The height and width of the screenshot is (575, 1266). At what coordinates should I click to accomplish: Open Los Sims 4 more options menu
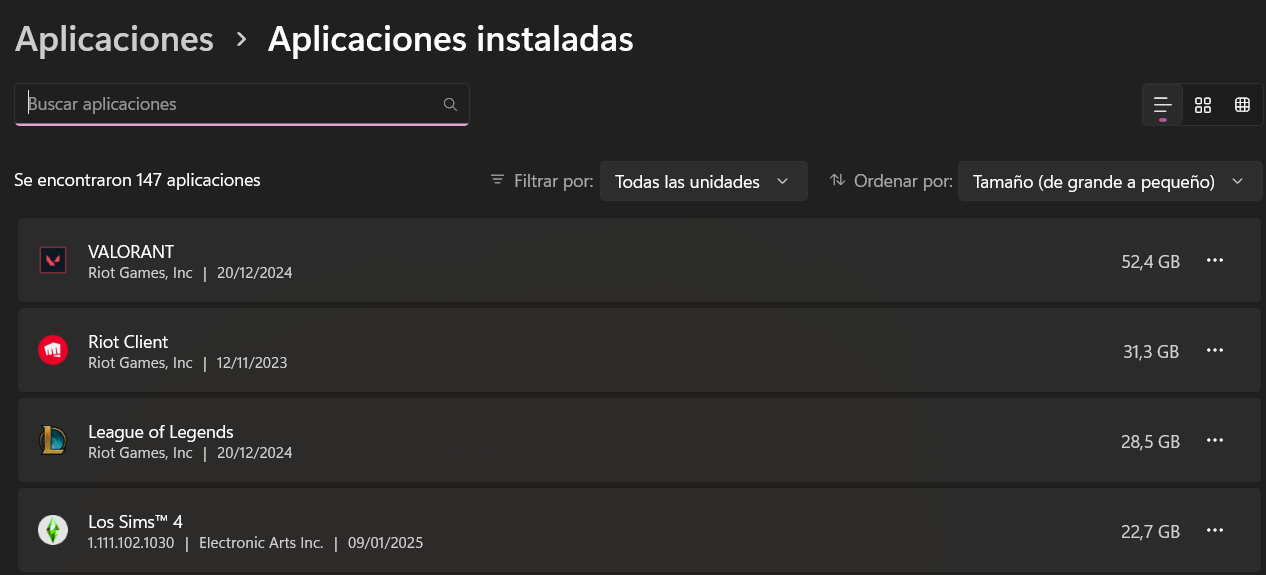click(1215, 530)
